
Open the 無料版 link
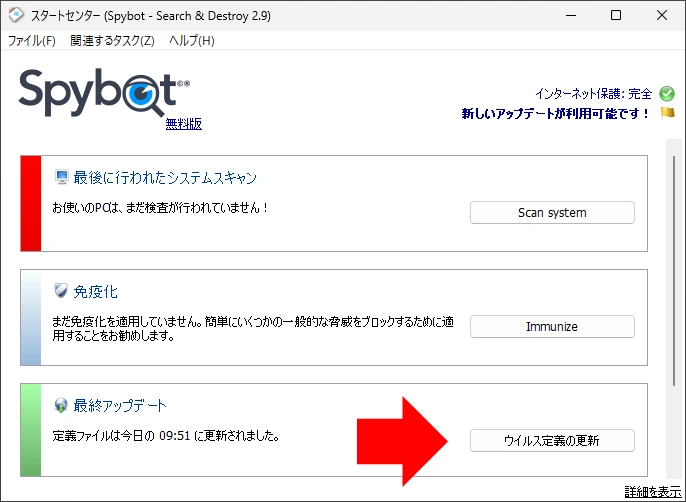coord(184,124)
